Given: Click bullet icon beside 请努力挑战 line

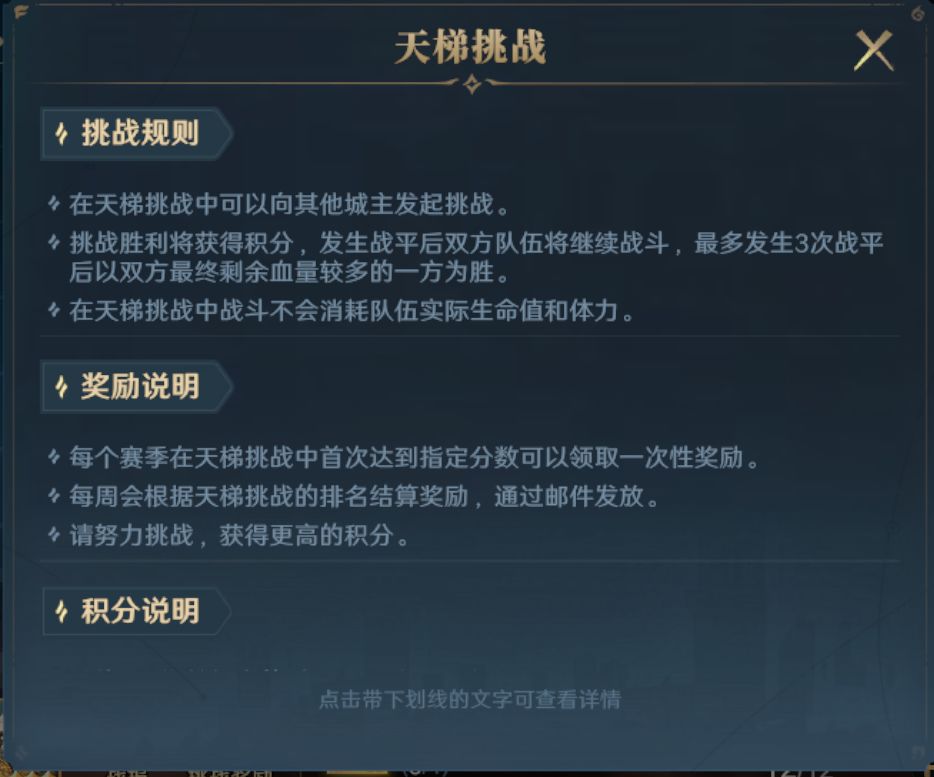Looking at the screenshot, I should [54, 534].
